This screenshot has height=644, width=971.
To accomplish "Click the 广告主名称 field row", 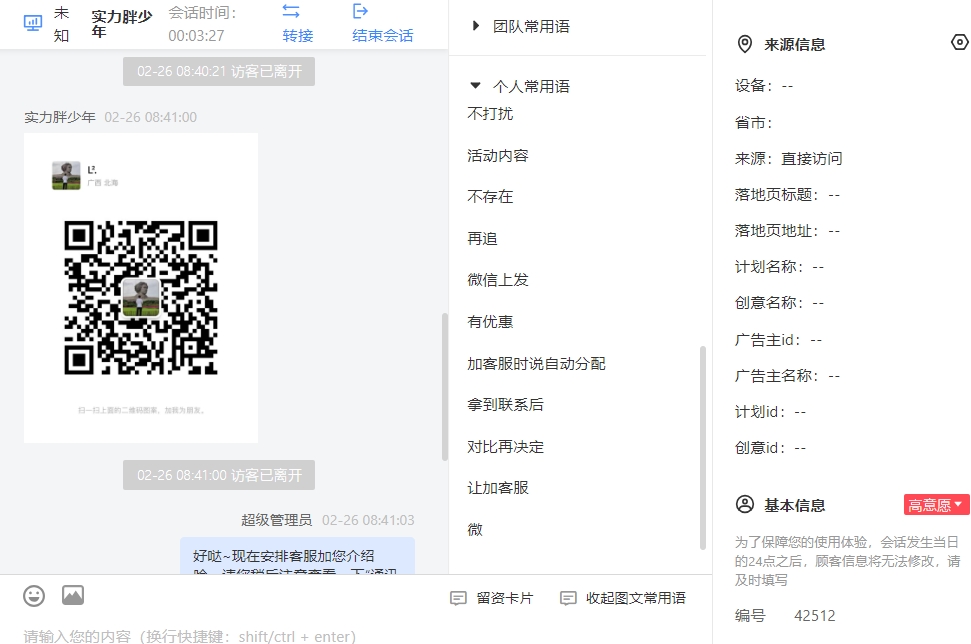I will (x=787, y=376).
